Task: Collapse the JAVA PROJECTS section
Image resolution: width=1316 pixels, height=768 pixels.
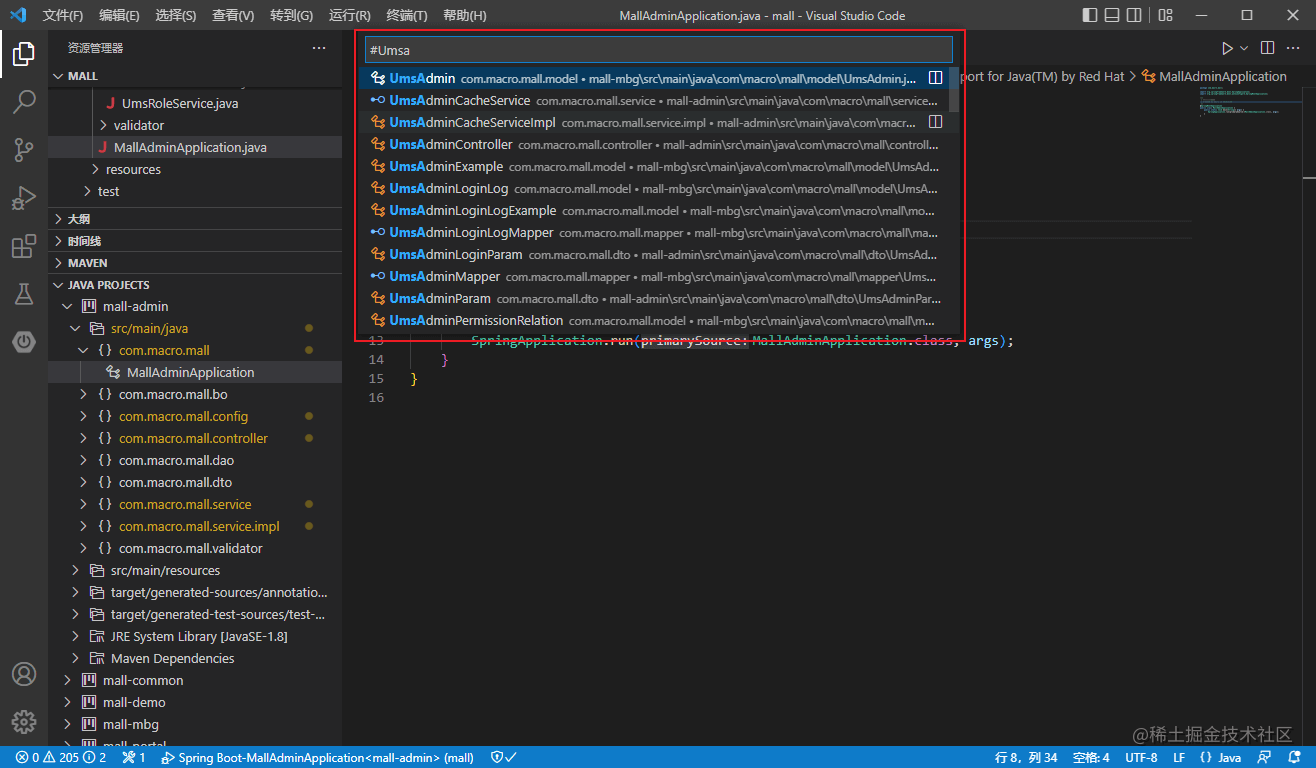Action: coord(195,285)
